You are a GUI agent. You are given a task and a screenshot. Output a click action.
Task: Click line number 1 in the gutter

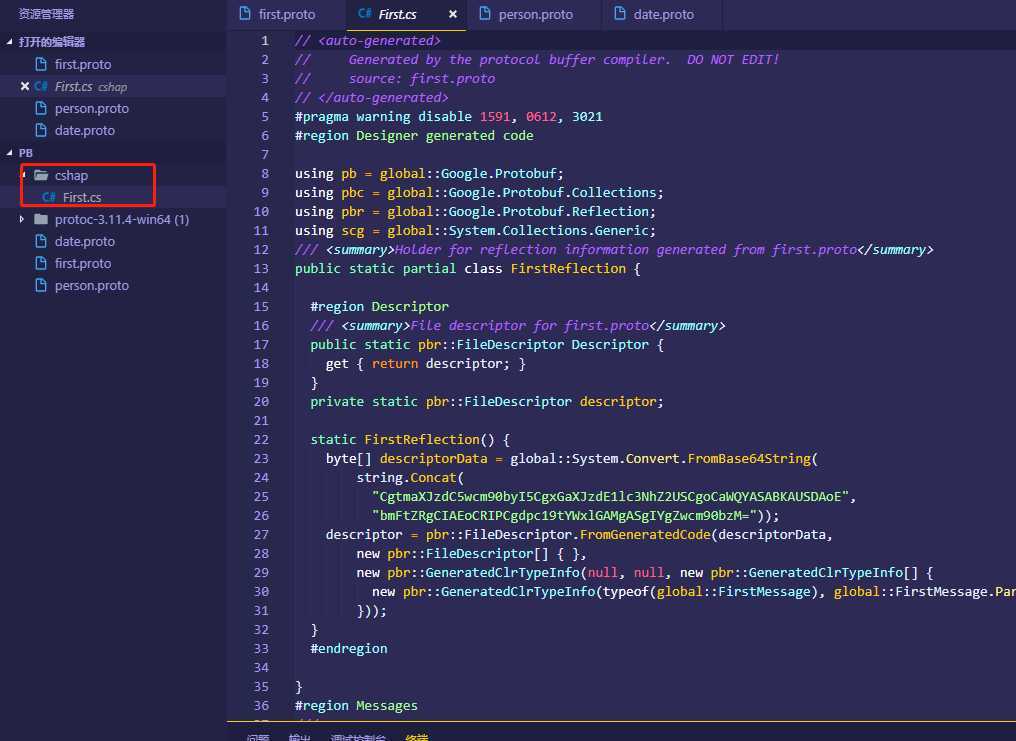click(264, 41)
